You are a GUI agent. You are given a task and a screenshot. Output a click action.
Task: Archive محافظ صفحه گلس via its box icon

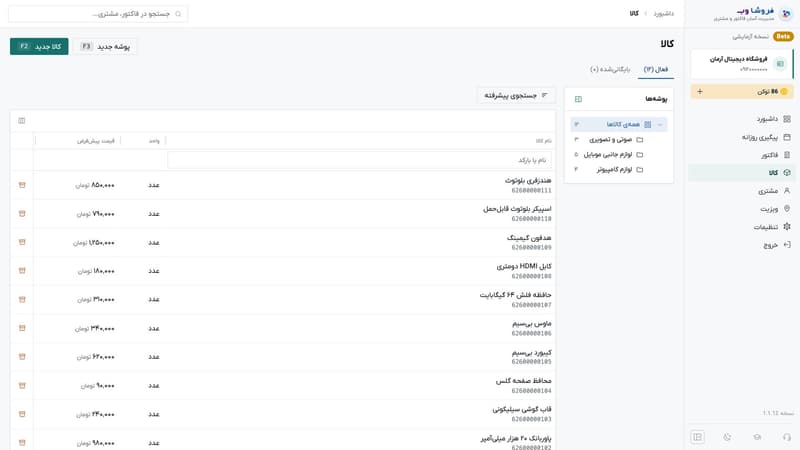22,386
